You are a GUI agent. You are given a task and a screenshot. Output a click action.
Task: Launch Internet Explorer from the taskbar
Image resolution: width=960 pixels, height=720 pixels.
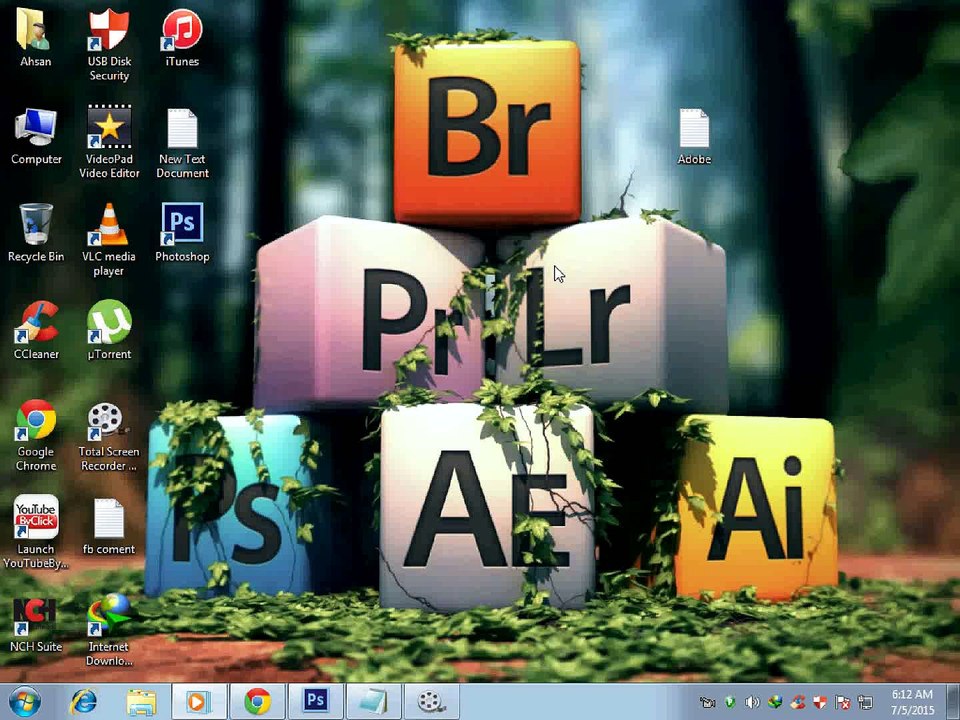pyautogui.click(x=83, y=702)
